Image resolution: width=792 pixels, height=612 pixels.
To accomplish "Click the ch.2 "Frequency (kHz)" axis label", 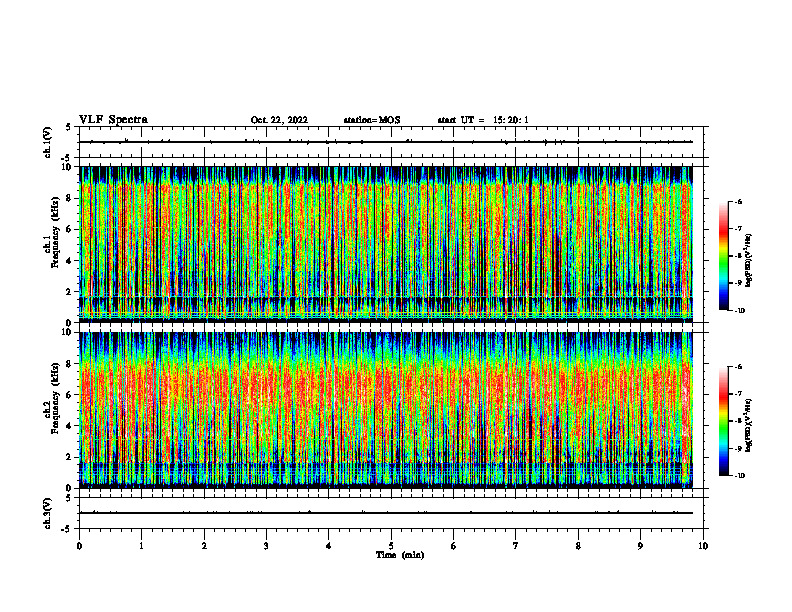I will [55, 398].
